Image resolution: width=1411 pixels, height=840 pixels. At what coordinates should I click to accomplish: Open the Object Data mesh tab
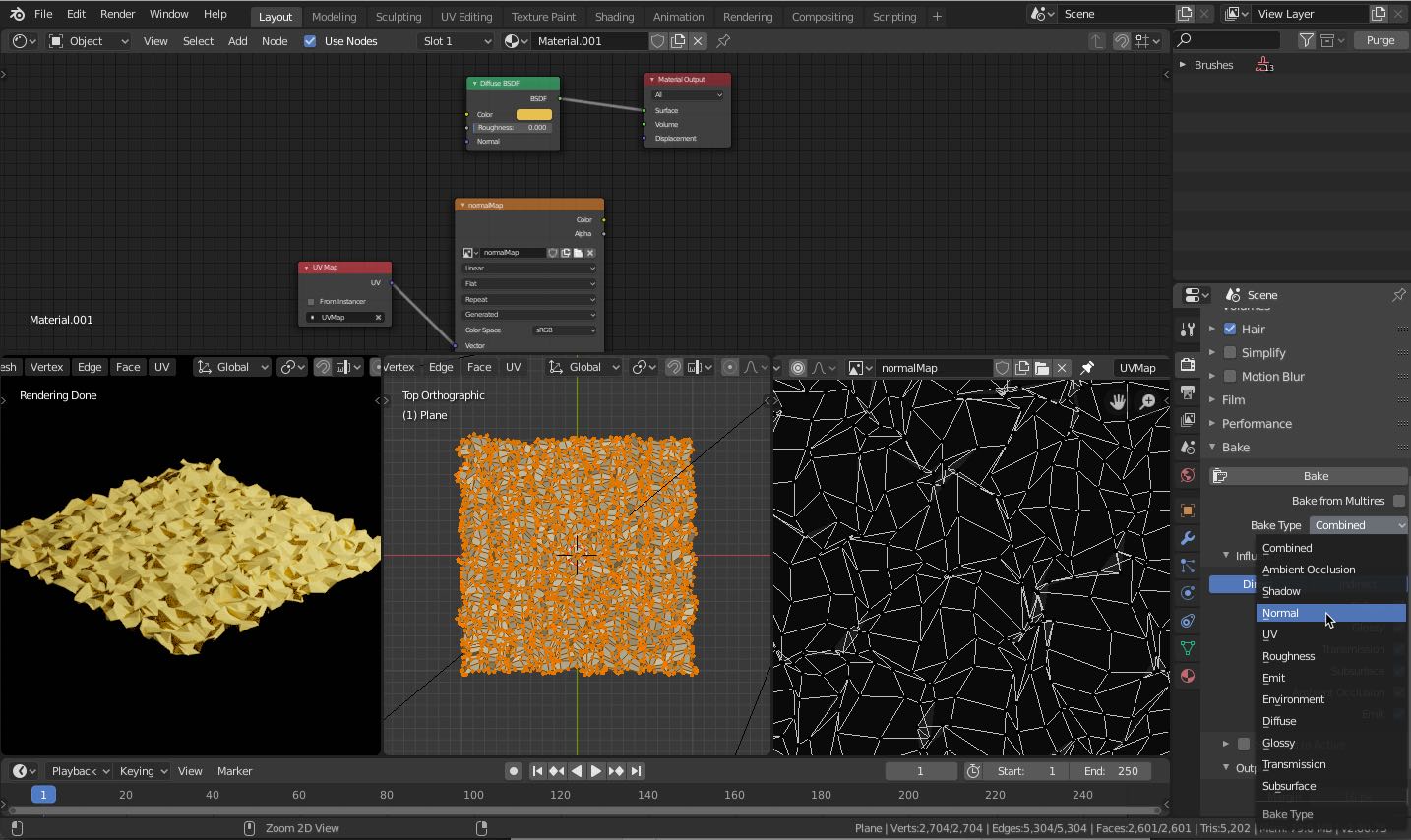[1188, 648]
